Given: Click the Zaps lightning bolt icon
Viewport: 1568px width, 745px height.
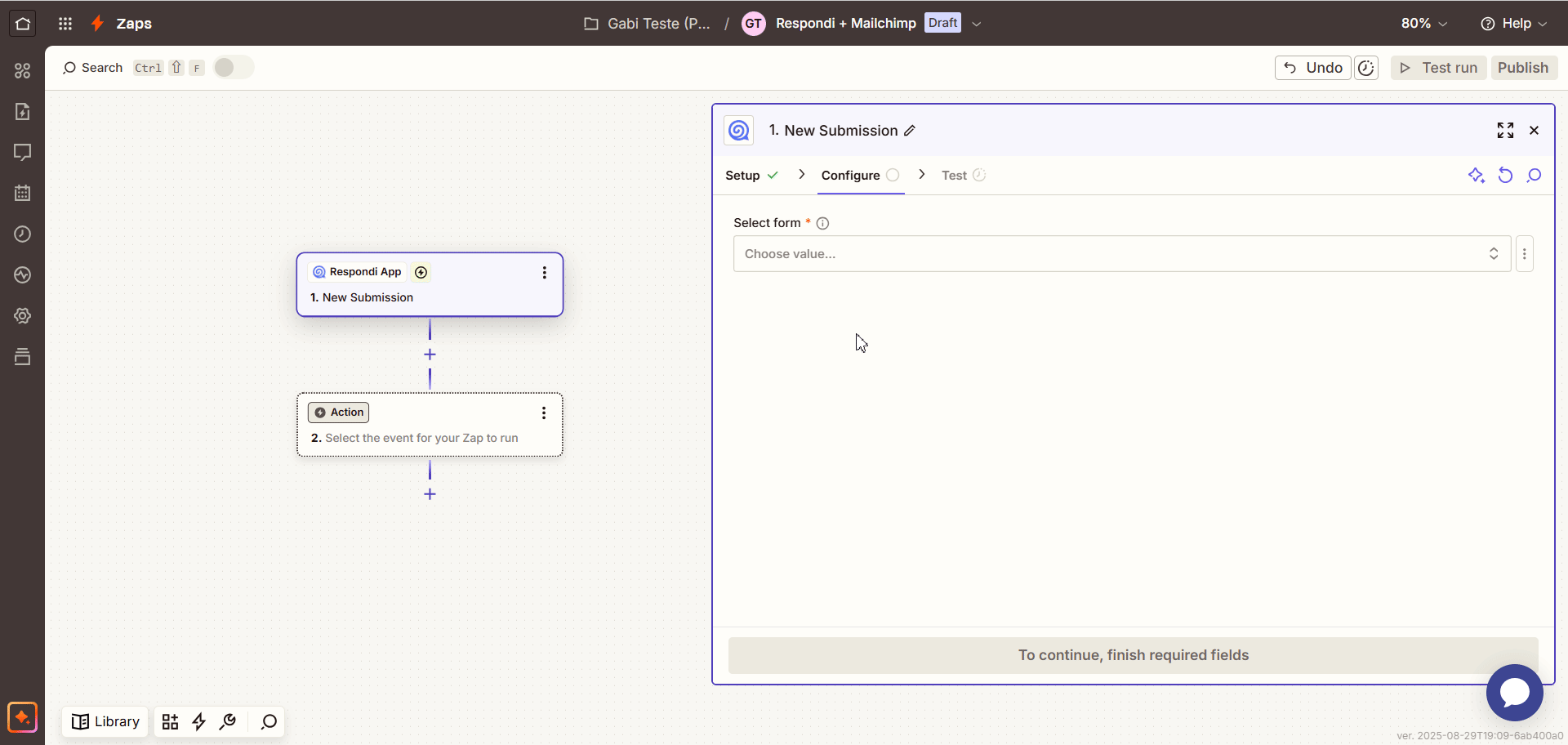Looking at the screenshot, I should point(98,23).
